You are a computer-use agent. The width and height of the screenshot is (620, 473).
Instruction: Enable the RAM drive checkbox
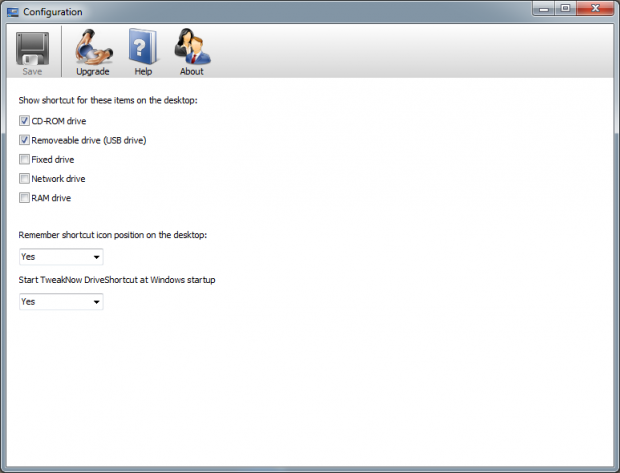(24, 198)
